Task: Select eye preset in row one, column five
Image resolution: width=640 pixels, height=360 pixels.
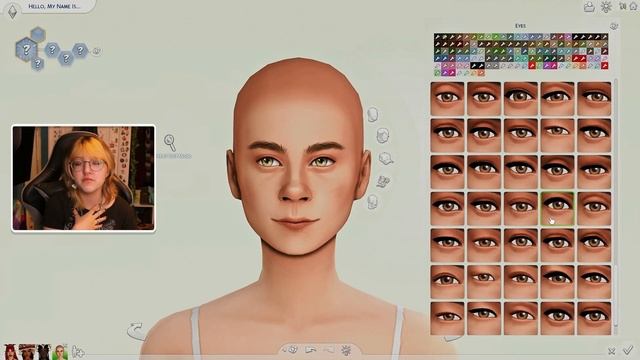Action: (x=594, y=98)
